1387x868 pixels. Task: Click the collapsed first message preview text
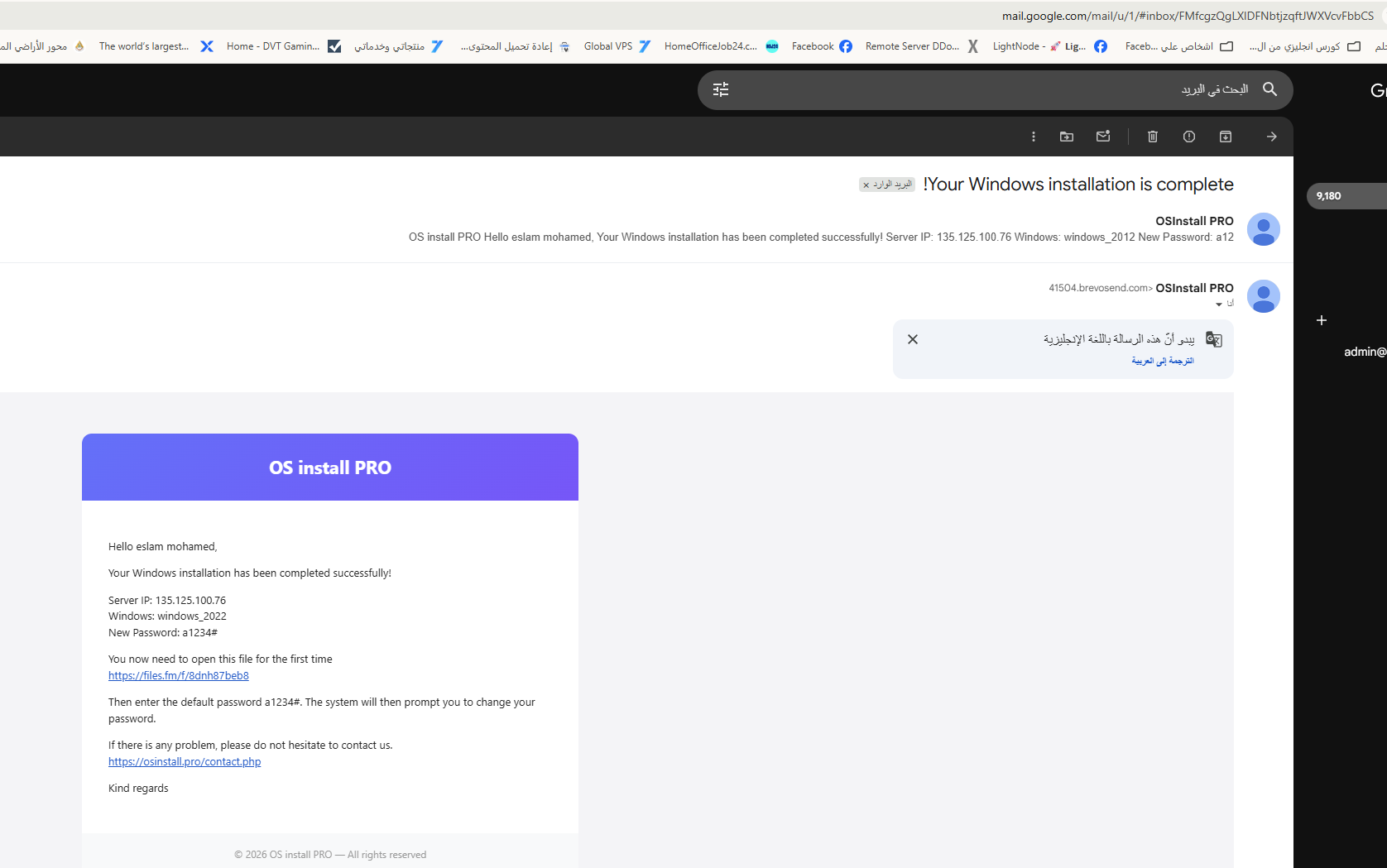821,237
